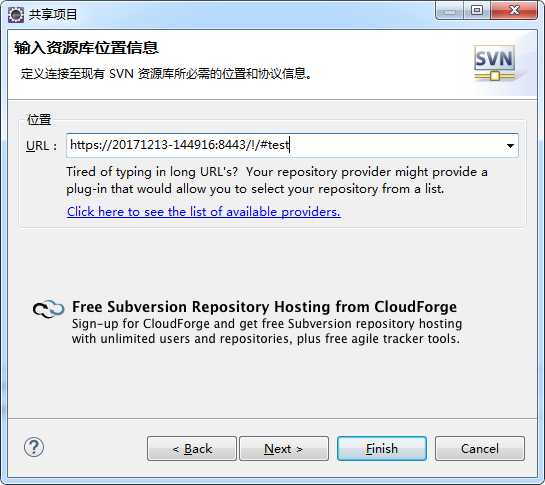Click the URL field label
545x485 pixels.
pos(41,146)
